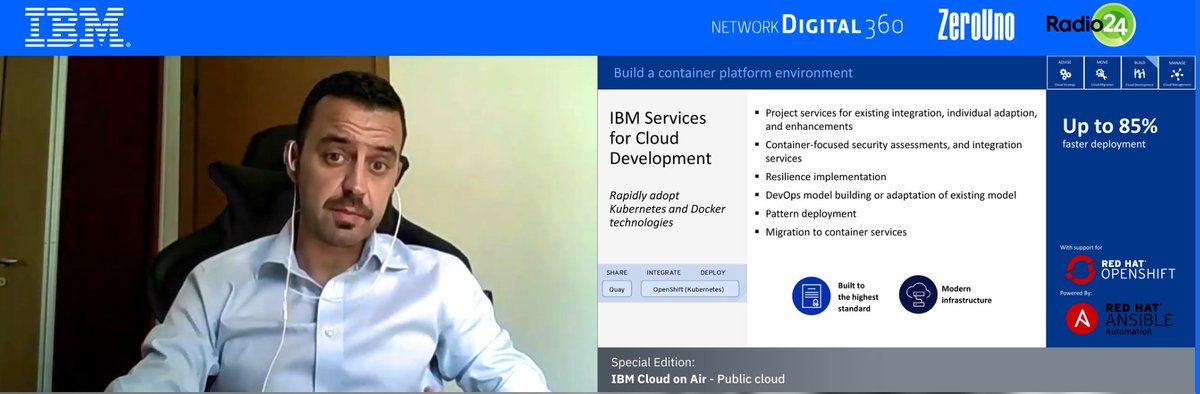
Task: Click the Built to the highest standard icon
Action: (x=812, y=295)
